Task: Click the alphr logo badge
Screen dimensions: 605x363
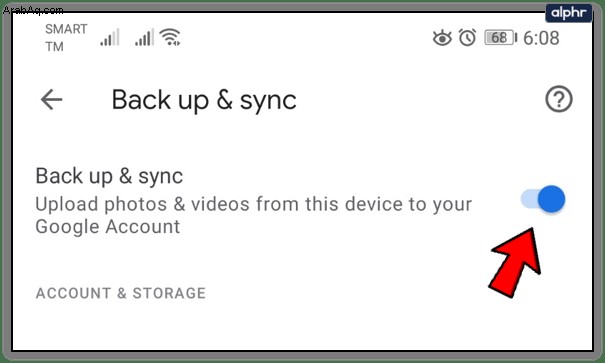Action: tap(568, 13)
